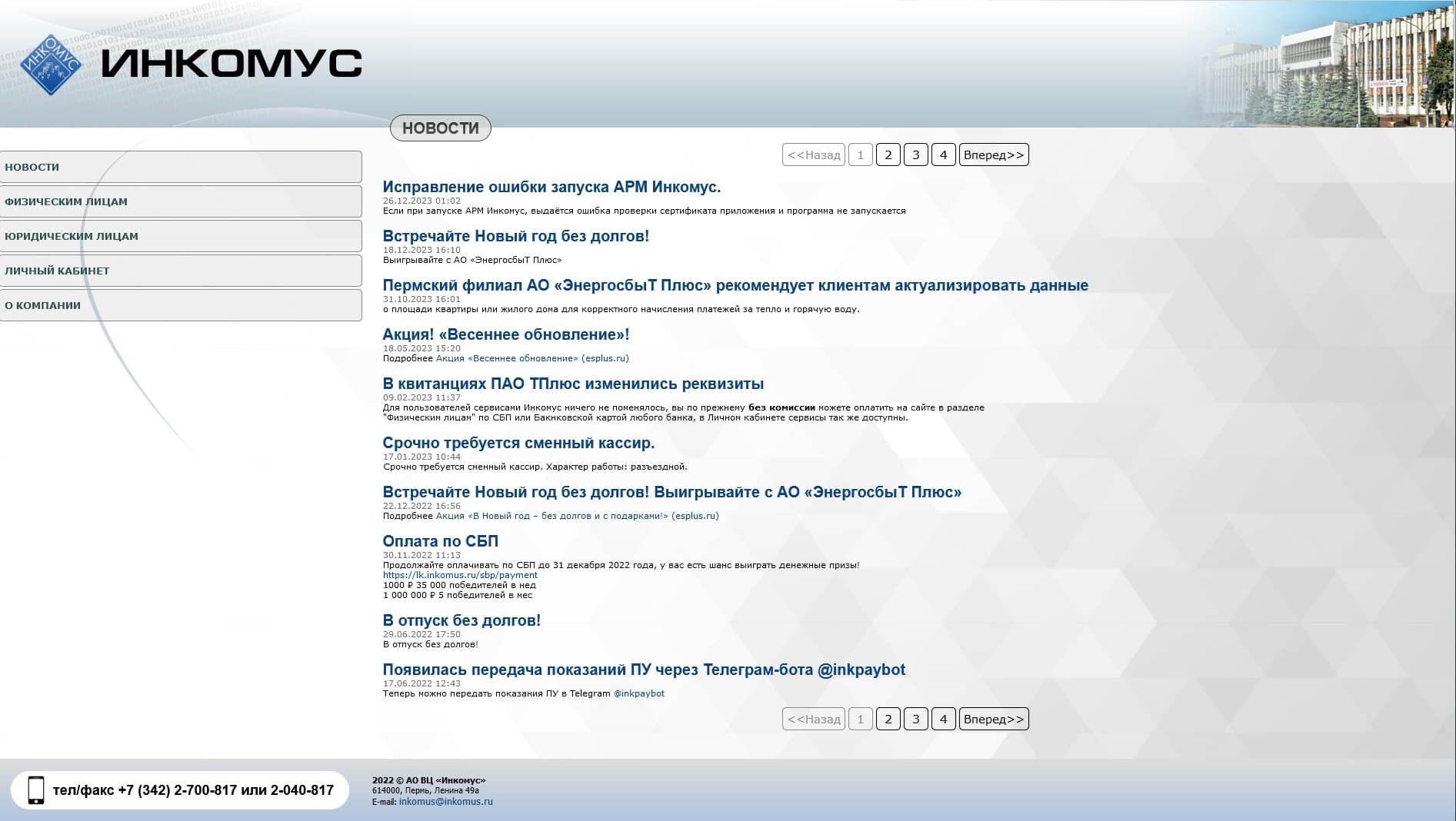Click date text '09.02.2023 11:37'
The image size is (1456, 821).
(x=421, y=397)
